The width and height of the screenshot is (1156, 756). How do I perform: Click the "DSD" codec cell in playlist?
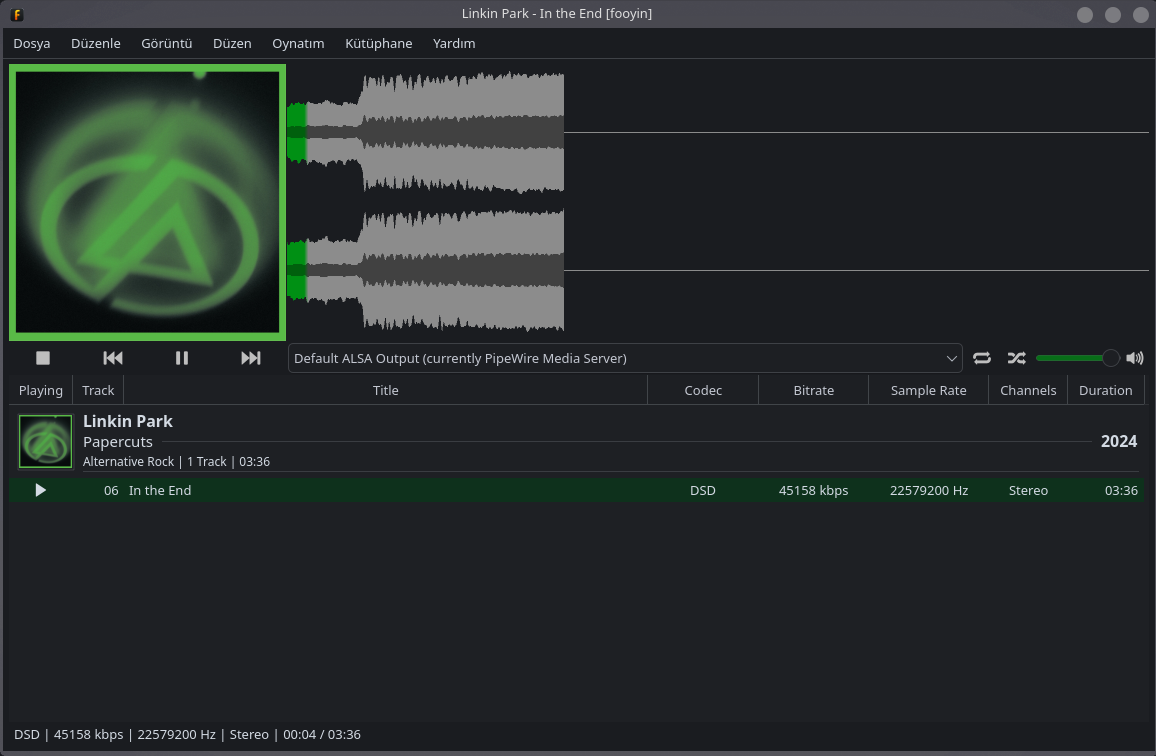[703, 490]
